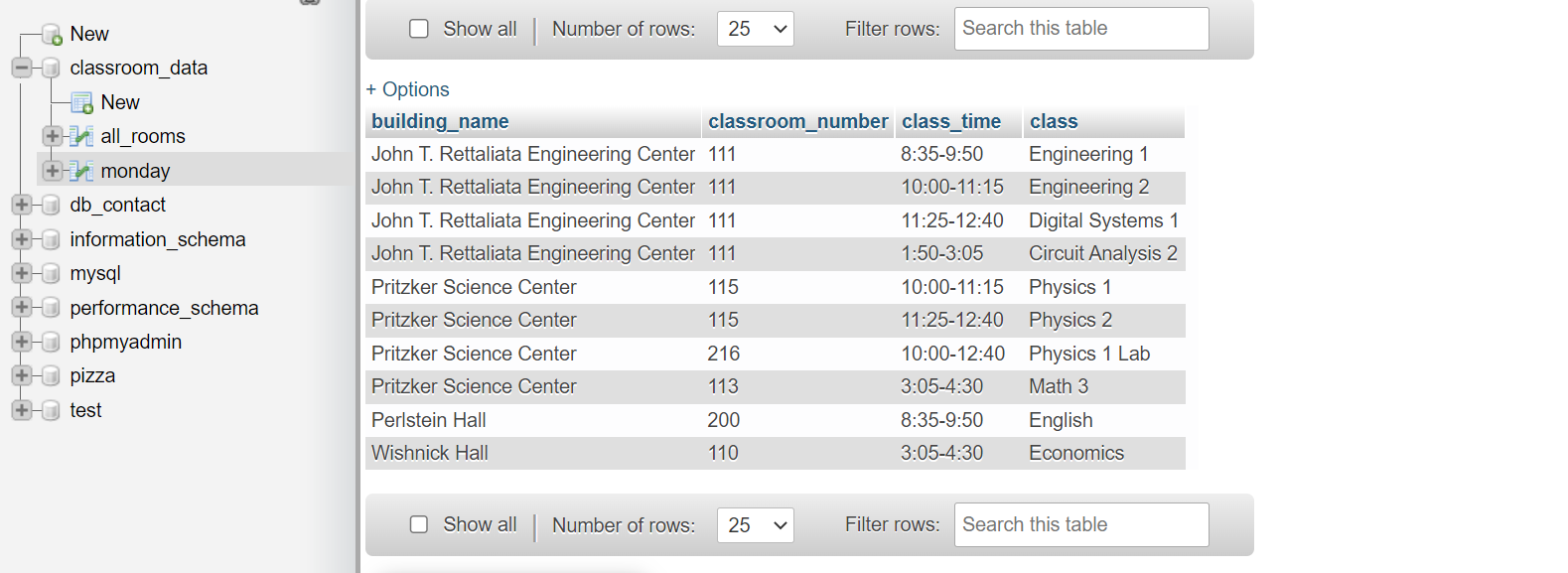Screen dimensions: 1568x573
Task: Click the phpmyadmin database icon
Action: click(49, 341)
